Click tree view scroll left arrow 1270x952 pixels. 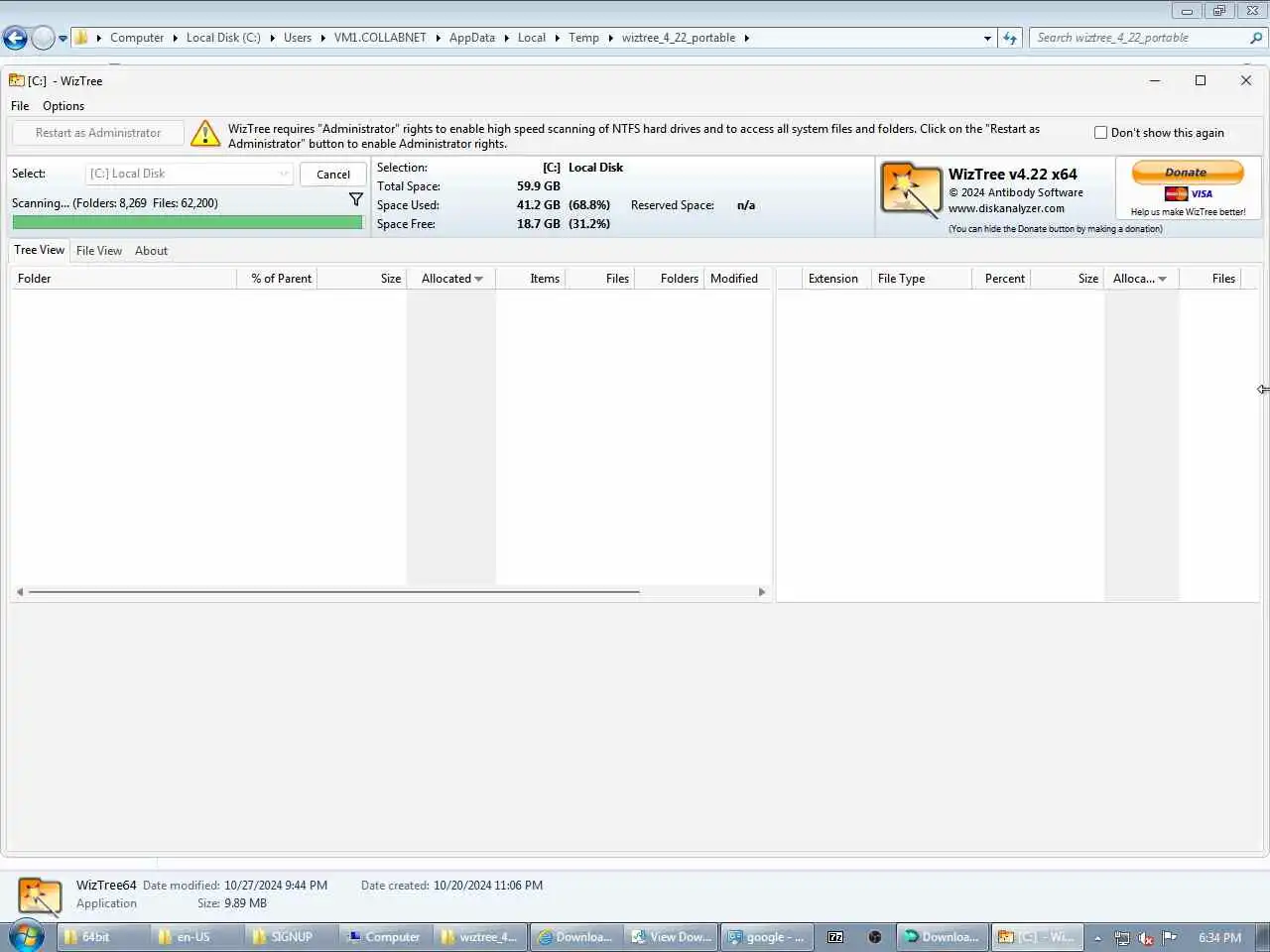click(20, 592)
